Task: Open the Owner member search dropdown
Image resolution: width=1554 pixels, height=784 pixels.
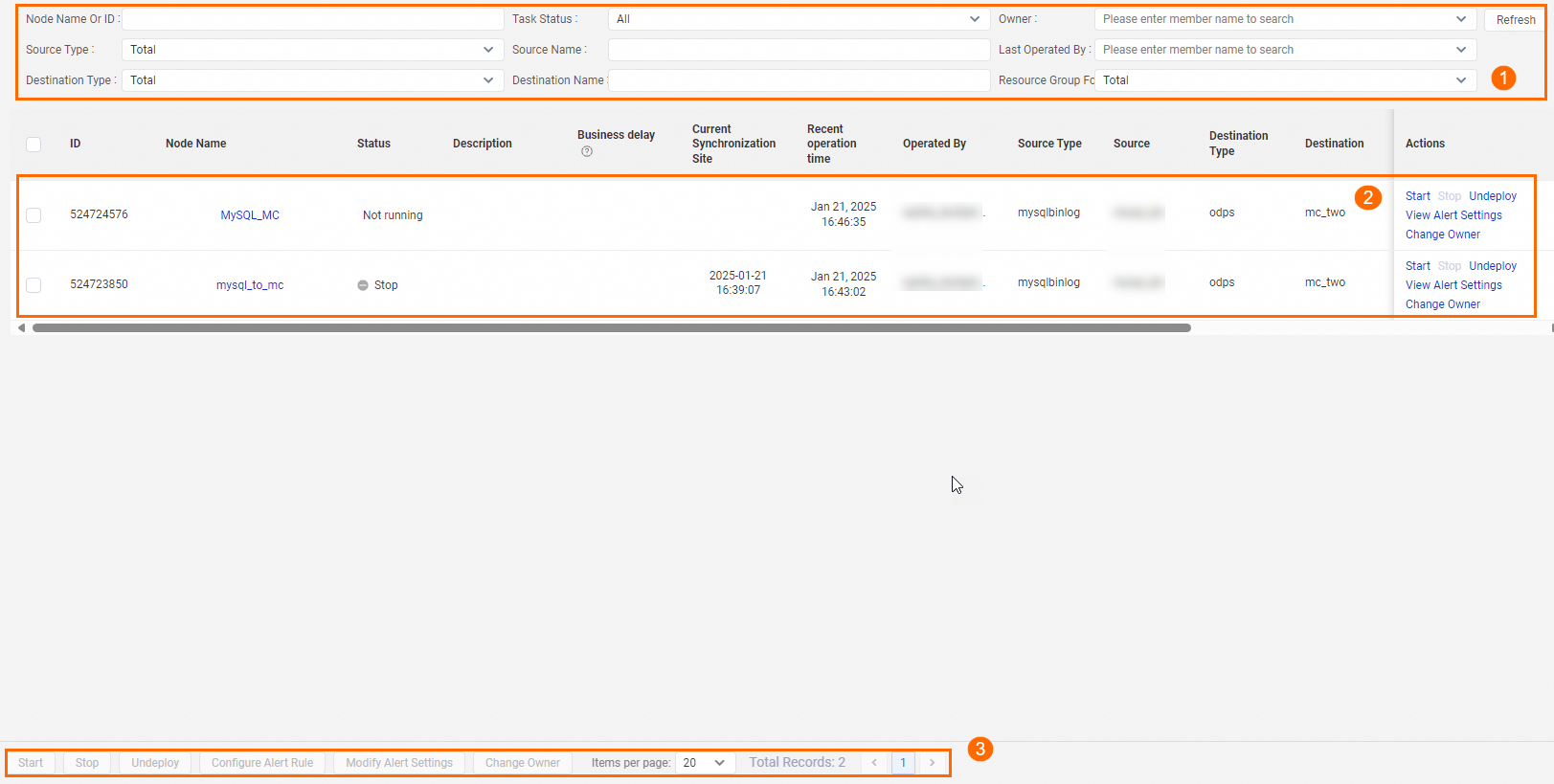Action: coord(1285,19)
